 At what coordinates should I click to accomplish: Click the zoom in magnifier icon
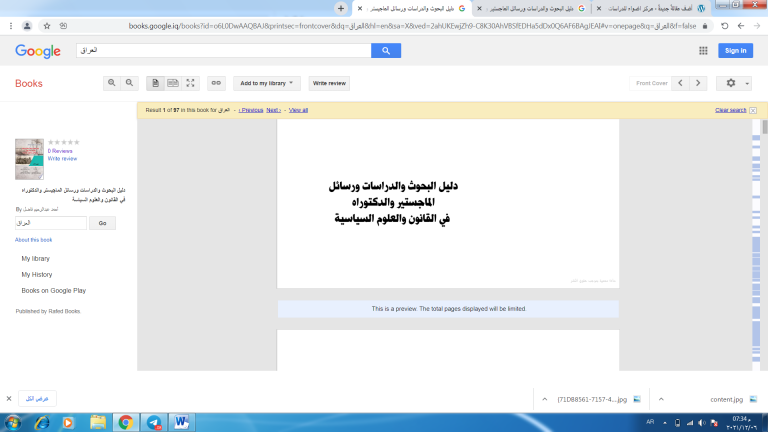click(112, 83)
